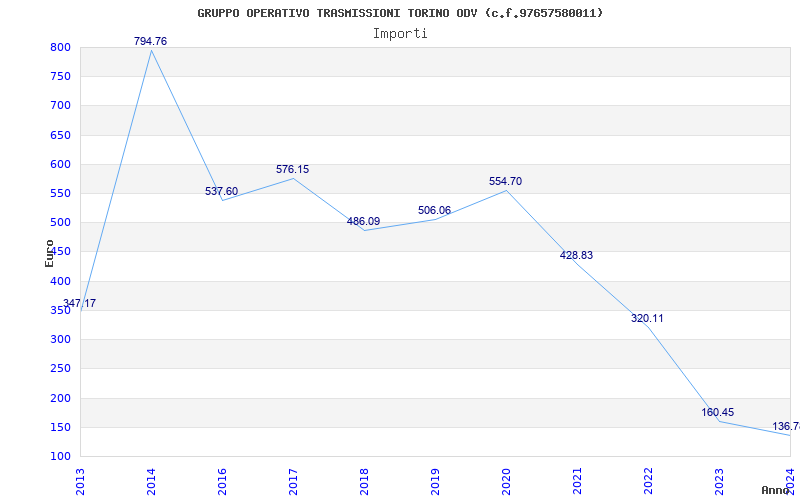This screenshot has height=500, width=800.
Task: Click the 576.15 value label
Action: (x=292, y=169)
